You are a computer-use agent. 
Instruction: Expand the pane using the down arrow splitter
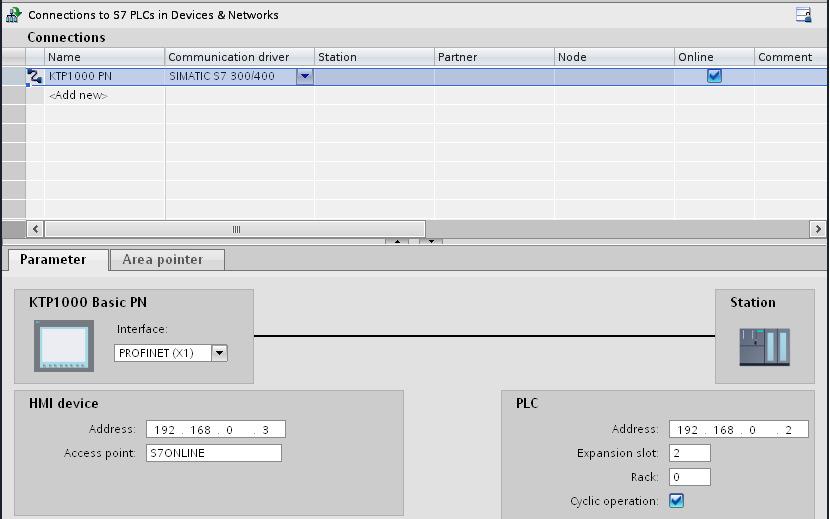tap(431, 241)
